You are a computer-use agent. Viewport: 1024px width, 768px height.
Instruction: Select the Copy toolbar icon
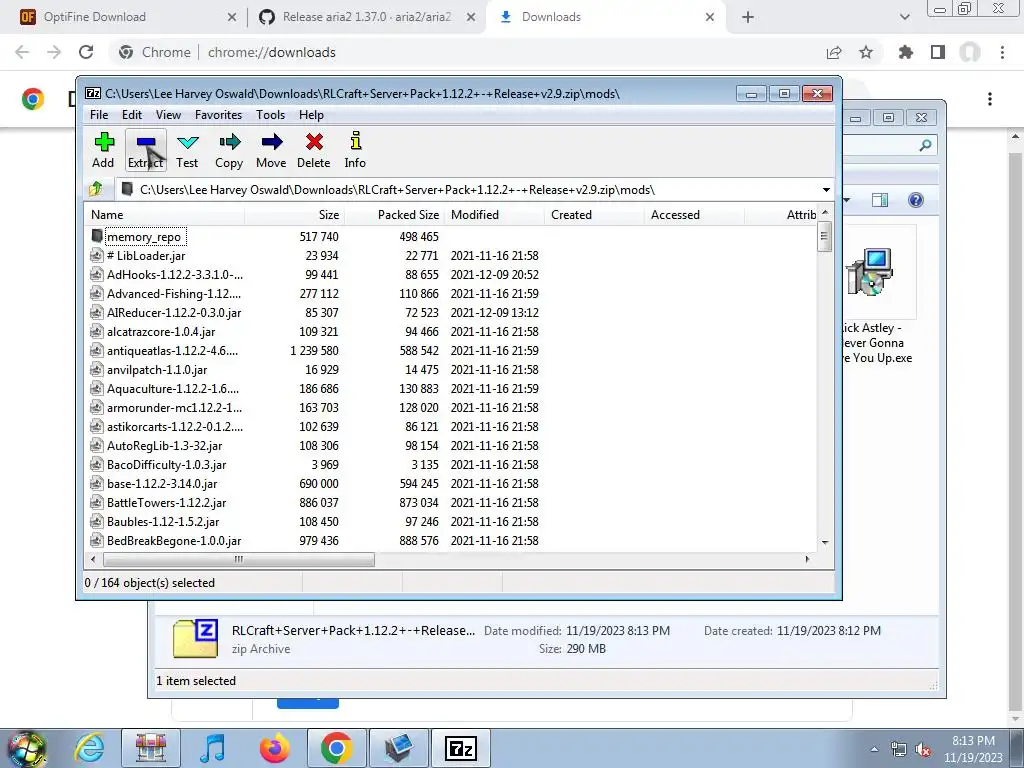coord(229,150)
